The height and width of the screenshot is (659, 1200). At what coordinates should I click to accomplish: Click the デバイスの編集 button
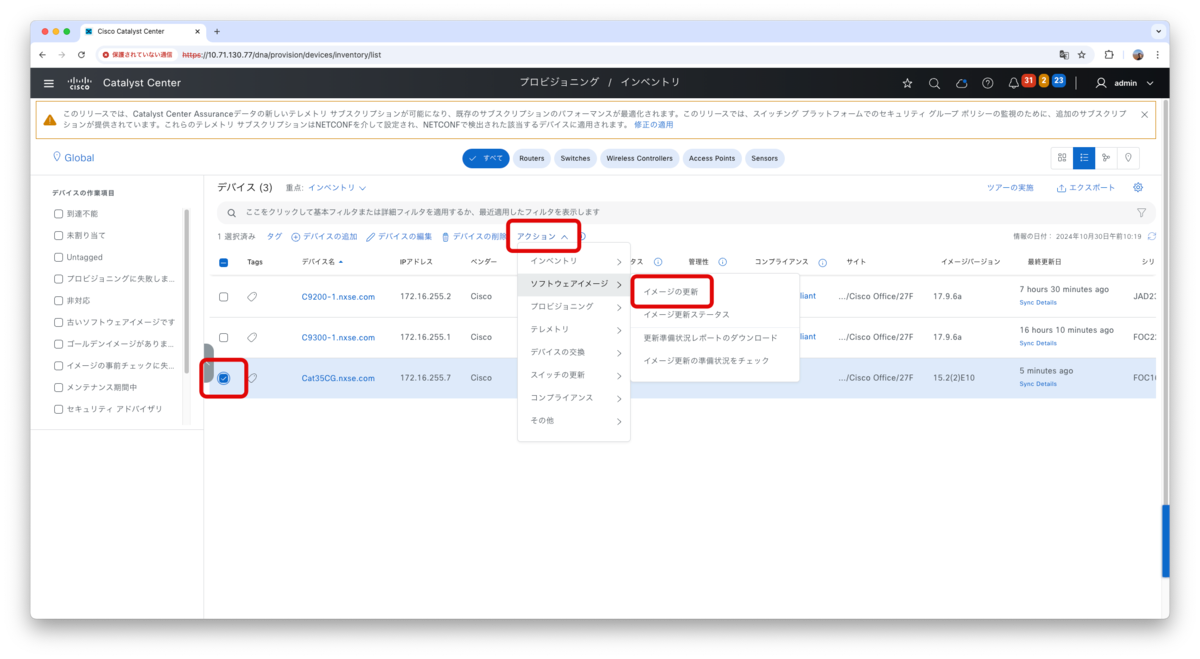coord(399,237)
